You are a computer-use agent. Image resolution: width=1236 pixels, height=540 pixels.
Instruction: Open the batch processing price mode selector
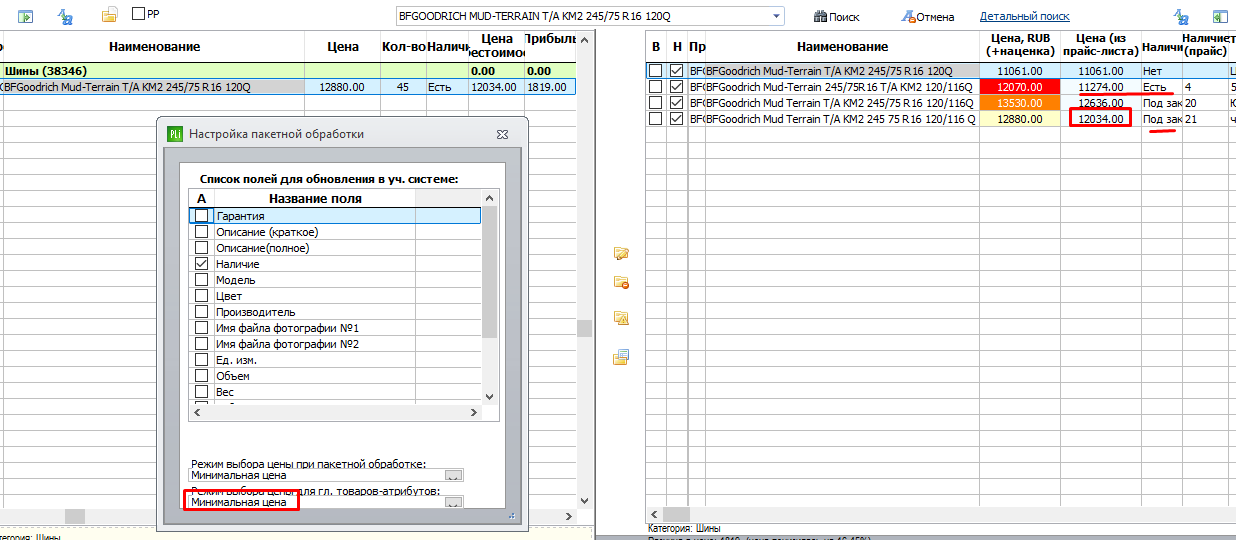pyautogui.click(x=454, y=476)
